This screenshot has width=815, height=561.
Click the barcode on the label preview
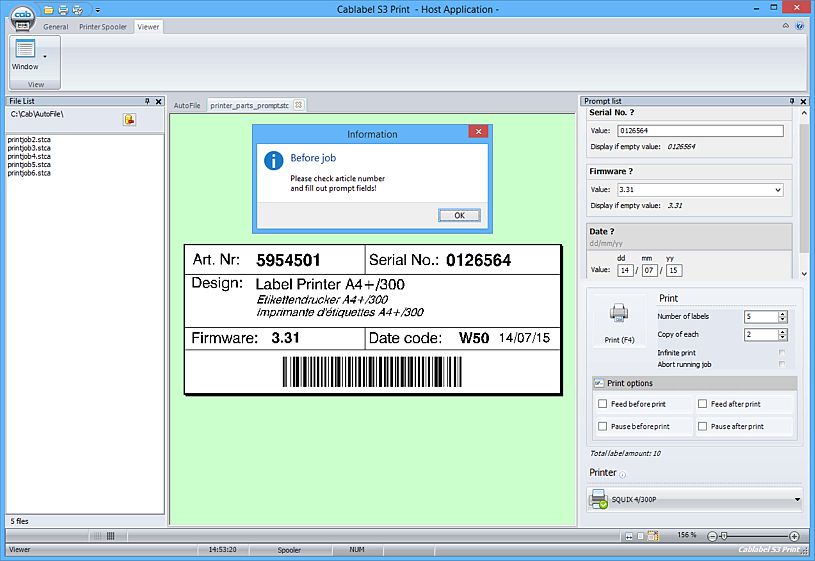pos(372,372)
